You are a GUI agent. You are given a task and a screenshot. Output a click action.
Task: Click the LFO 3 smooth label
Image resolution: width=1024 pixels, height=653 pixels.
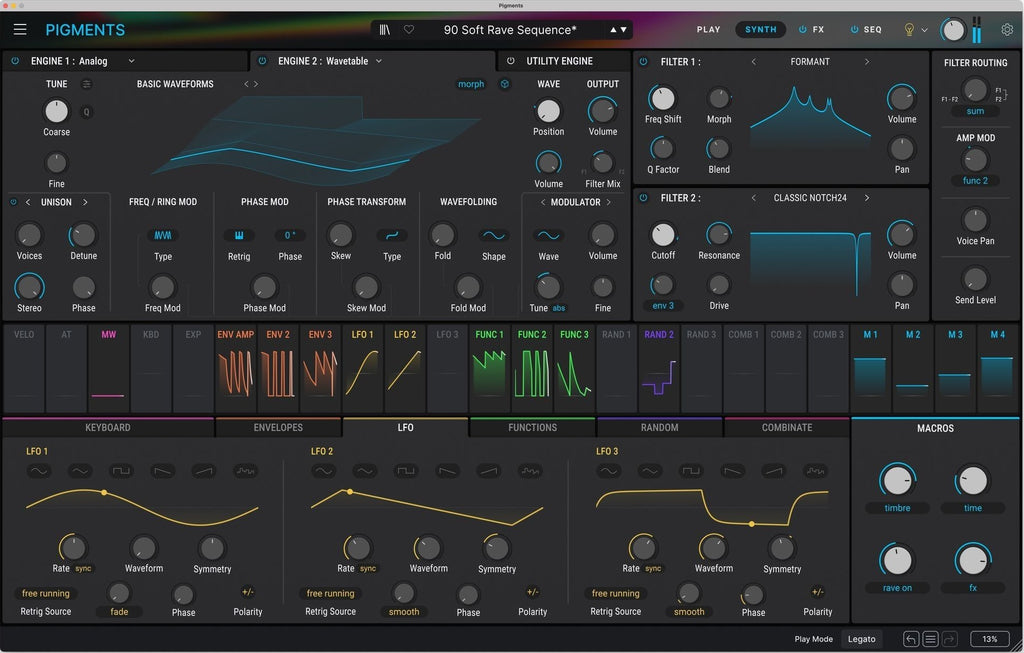(x=689, y=612)
